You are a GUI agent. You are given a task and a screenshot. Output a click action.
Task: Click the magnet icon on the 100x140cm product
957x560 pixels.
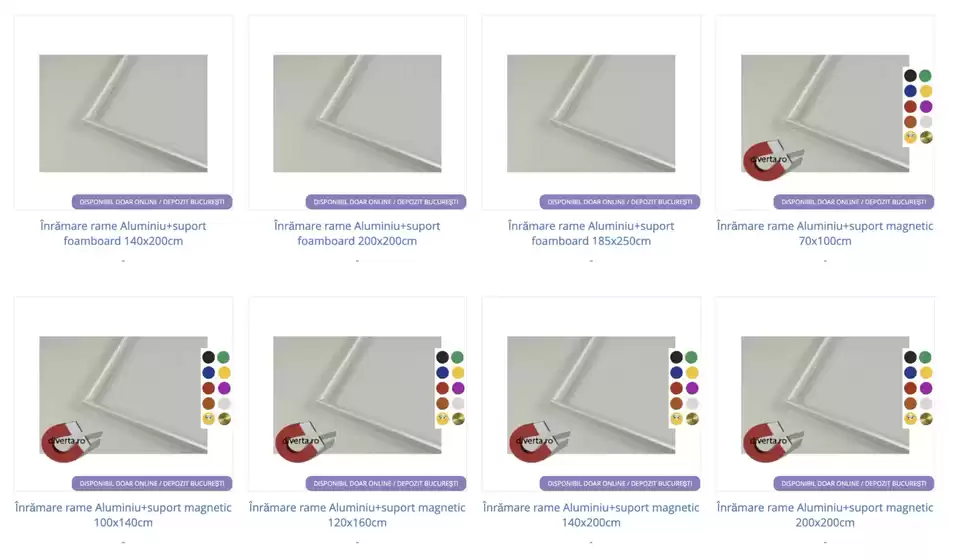coord(70,442)
